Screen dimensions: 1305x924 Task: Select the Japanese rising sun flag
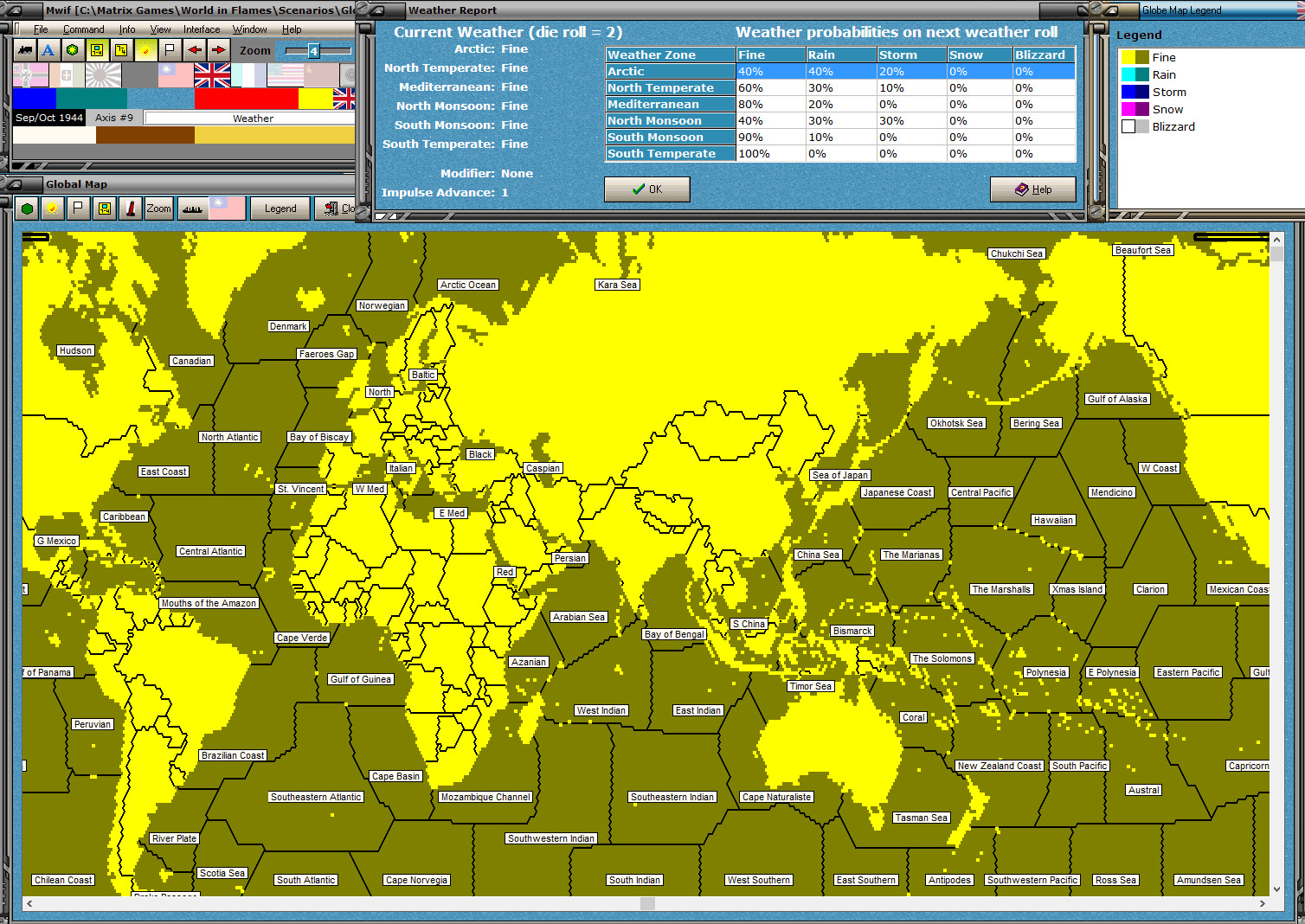pyautogui.click(x=103, y=75)
